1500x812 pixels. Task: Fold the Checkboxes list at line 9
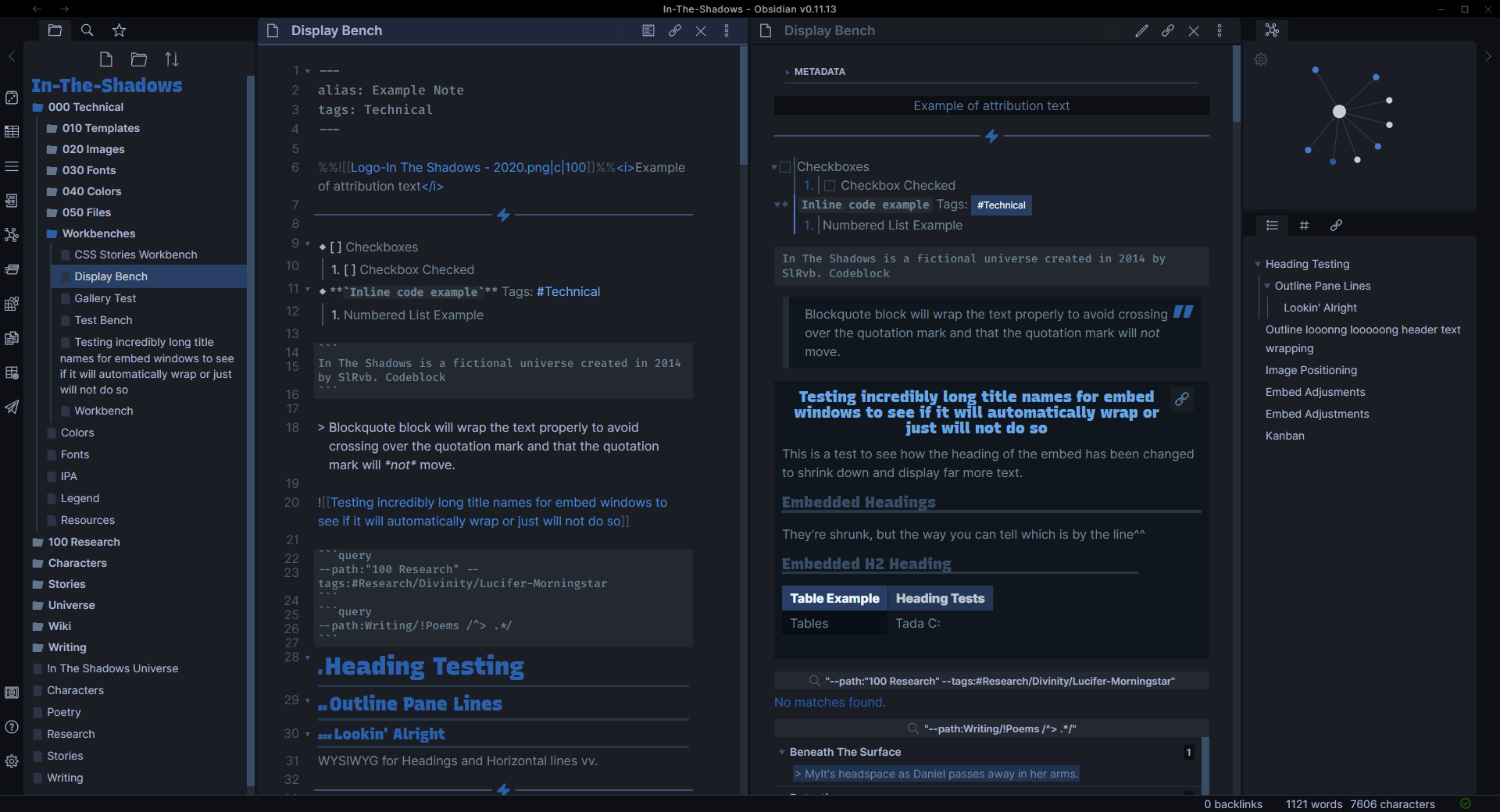click(308, 244)
